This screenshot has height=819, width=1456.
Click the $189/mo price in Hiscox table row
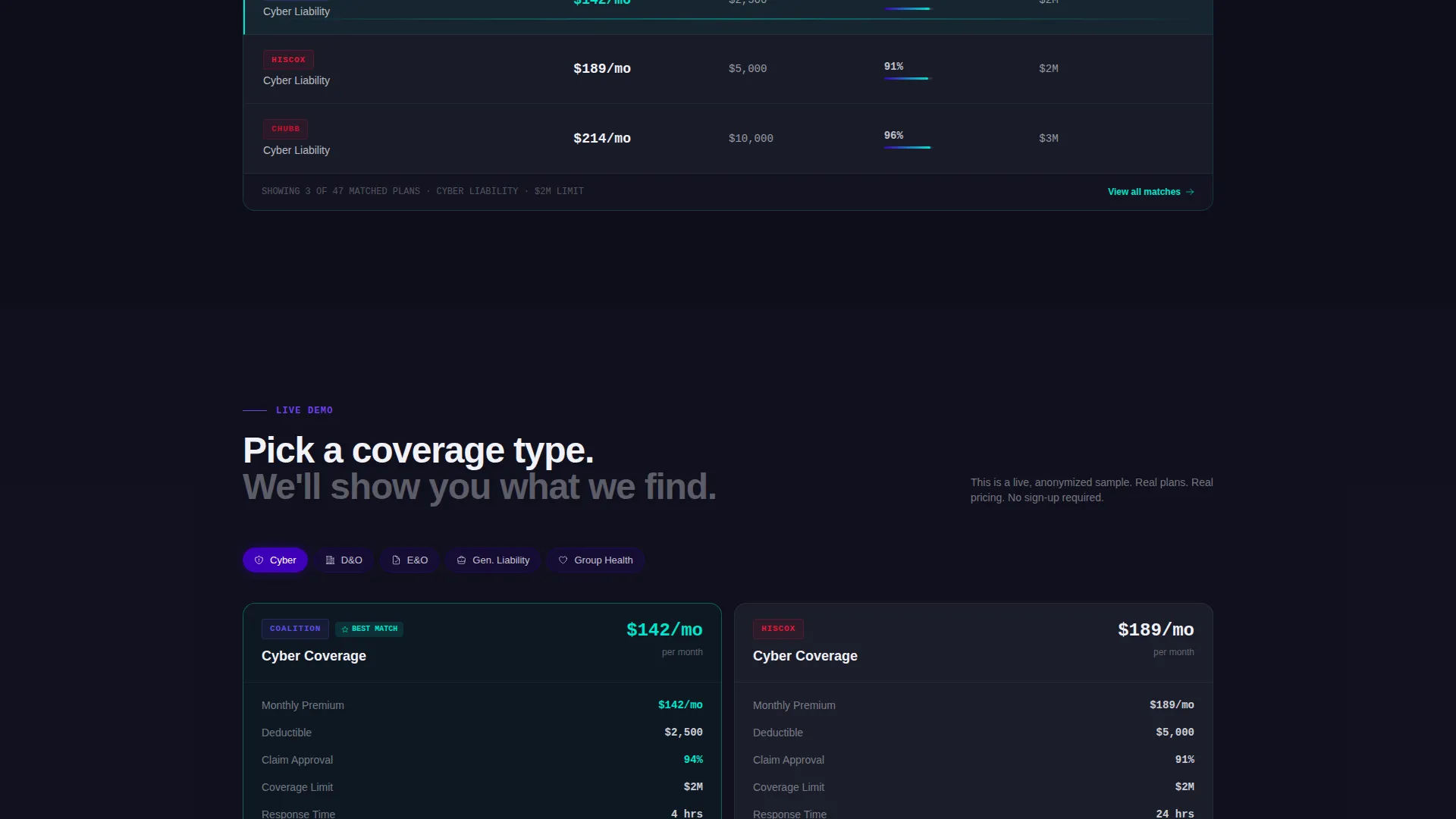[x=602, y=69]
